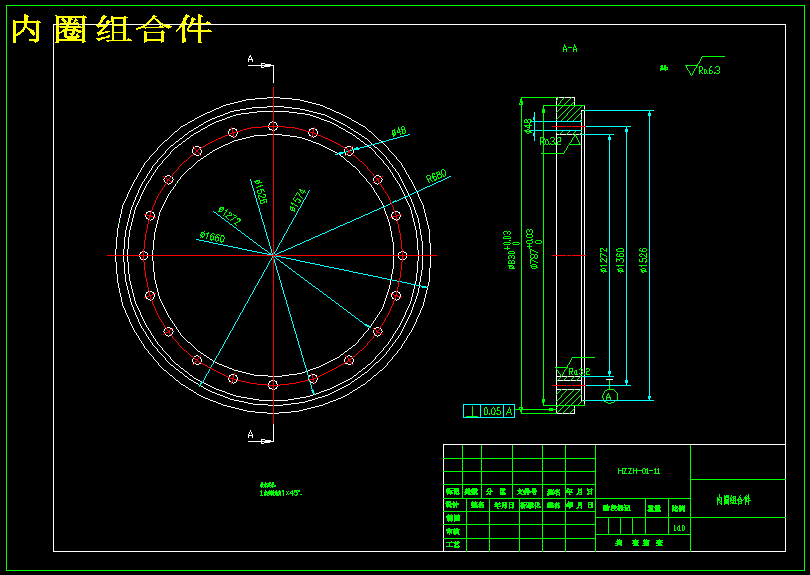Image resolution: width=810 pixels, height=575 pixels.
Task: Select the 工艺 cell in title block
Action: (453, 545)
